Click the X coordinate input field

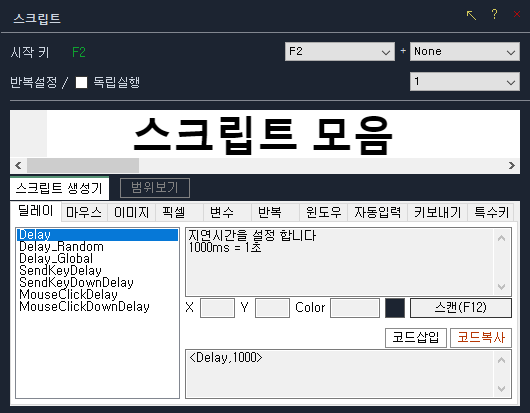point(217,308)
